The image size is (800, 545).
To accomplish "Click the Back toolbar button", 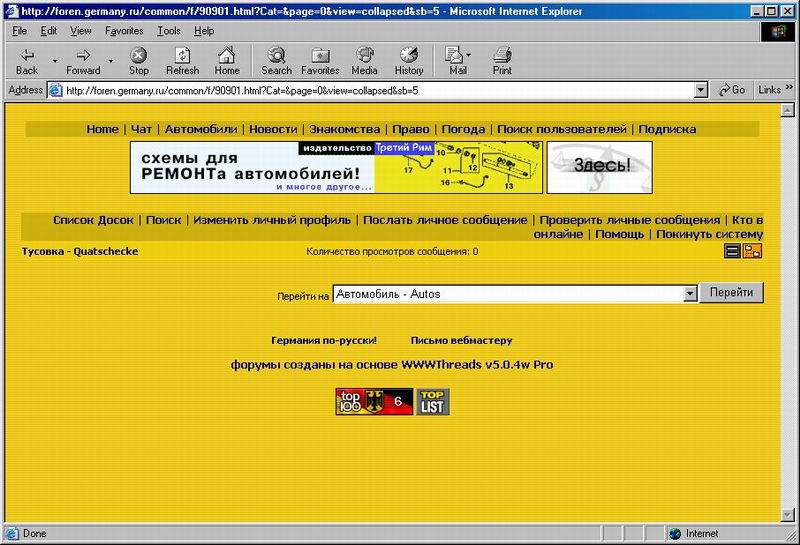I will pos(27,61).
